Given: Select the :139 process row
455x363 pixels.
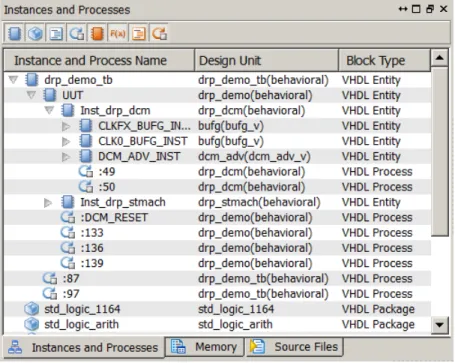Looking at the screenshot, I should 217,263.
